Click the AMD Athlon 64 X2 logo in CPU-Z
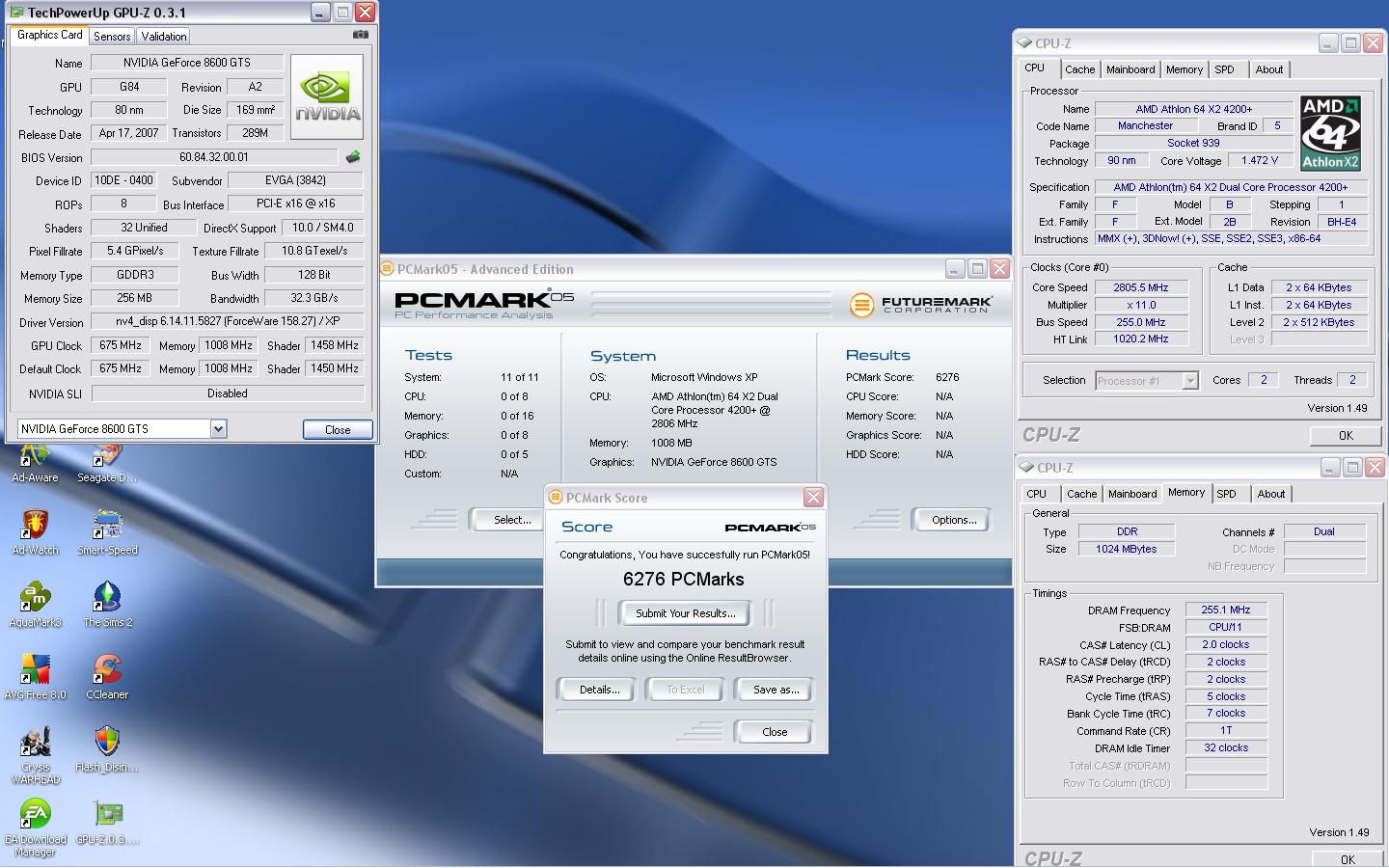 [1330, 133]
